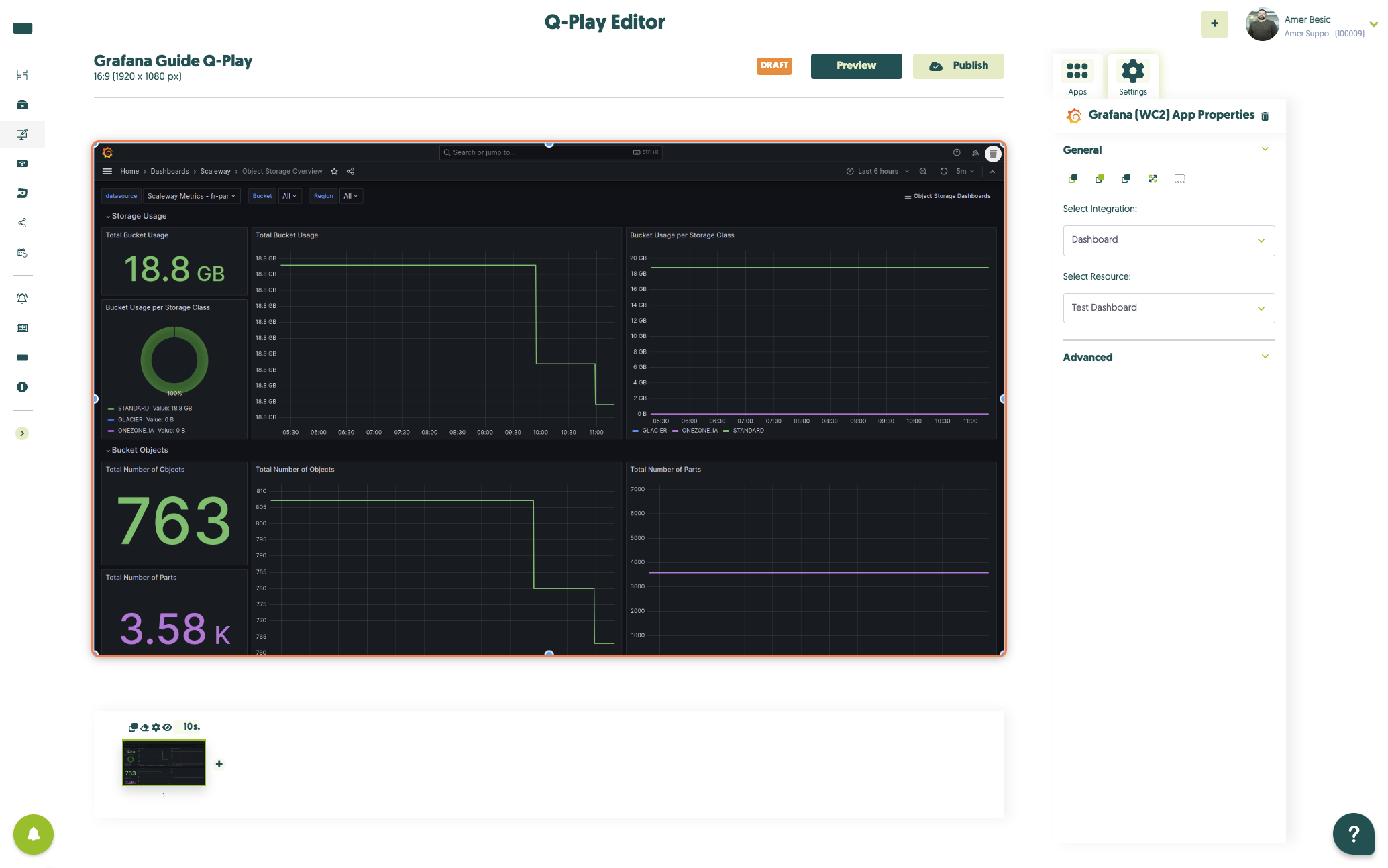This screenshot has width=1388, height=868.
Task: Click the share icon in left sidebar
Action: [22, 223]
